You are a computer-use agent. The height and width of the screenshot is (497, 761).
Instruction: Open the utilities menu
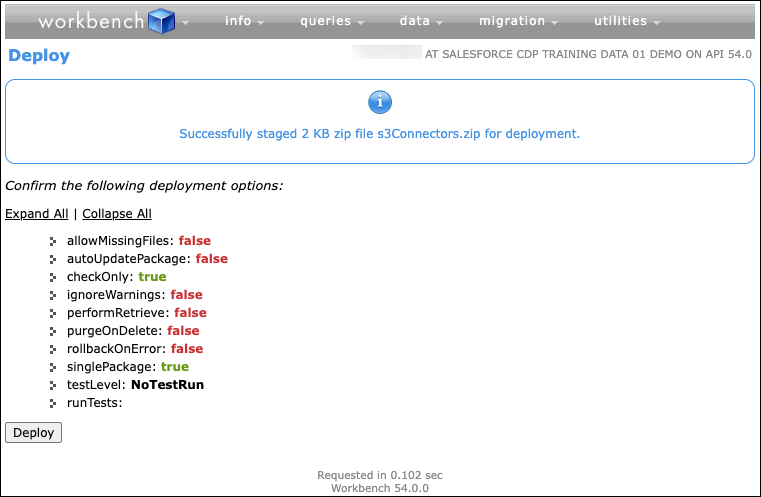(x=627, y=21)
